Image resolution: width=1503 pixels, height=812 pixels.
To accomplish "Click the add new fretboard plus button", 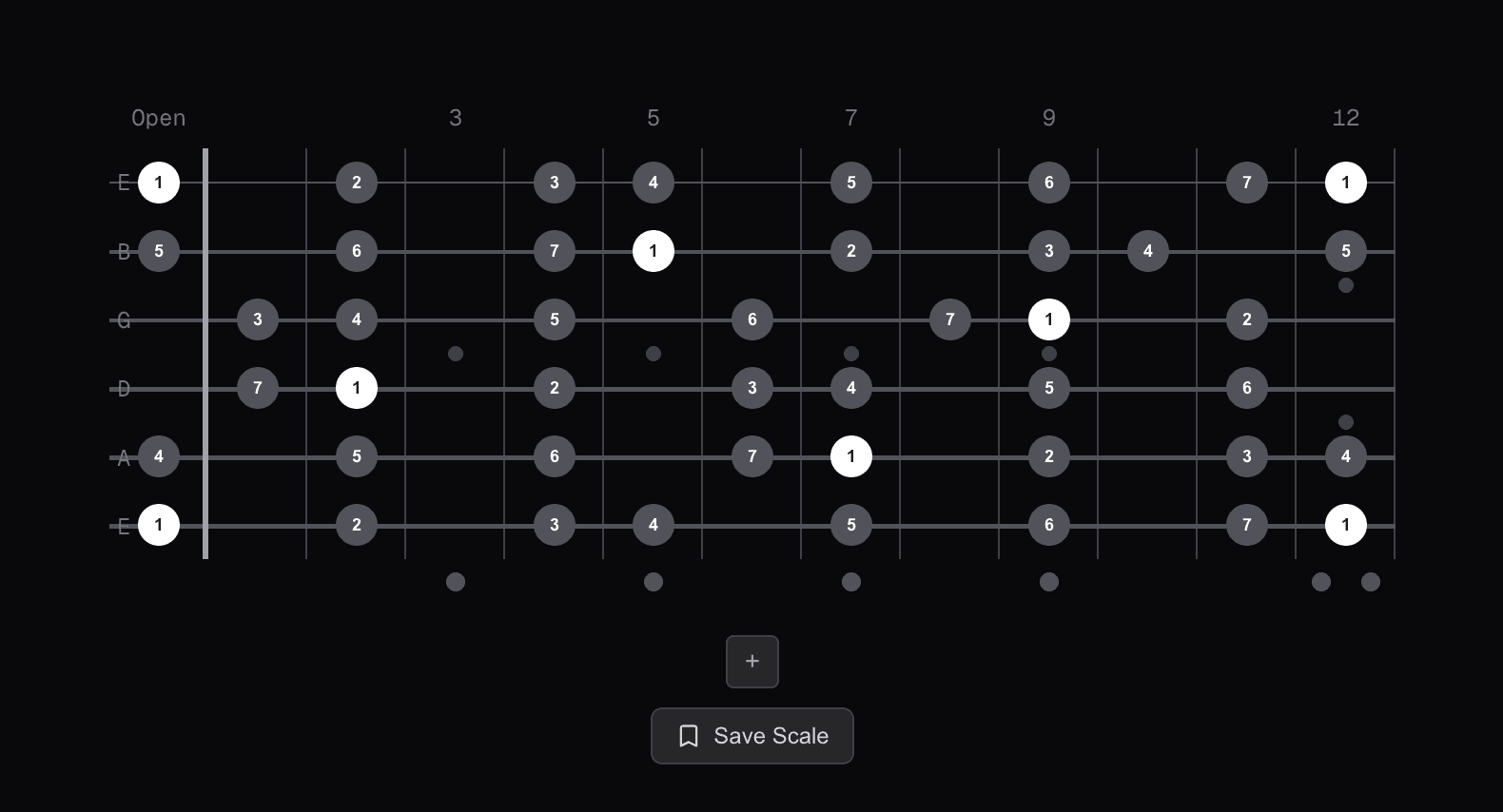I will click(751, 661).
